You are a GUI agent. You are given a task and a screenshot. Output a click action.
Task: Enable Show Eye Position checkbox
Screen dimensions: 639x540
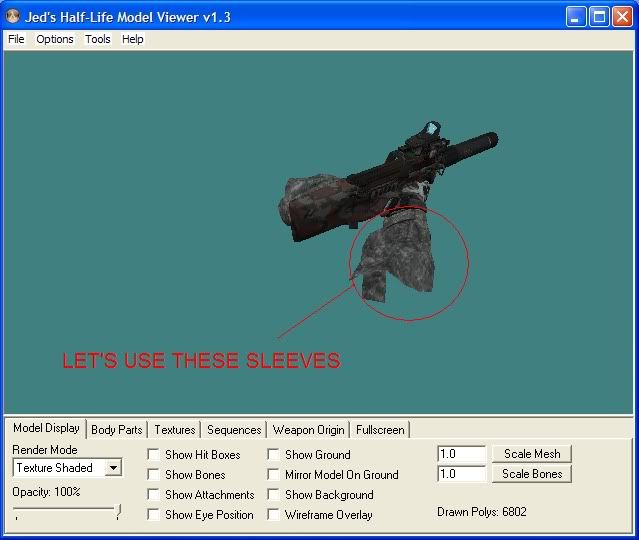pyautogui.click(x=153, y=514)
